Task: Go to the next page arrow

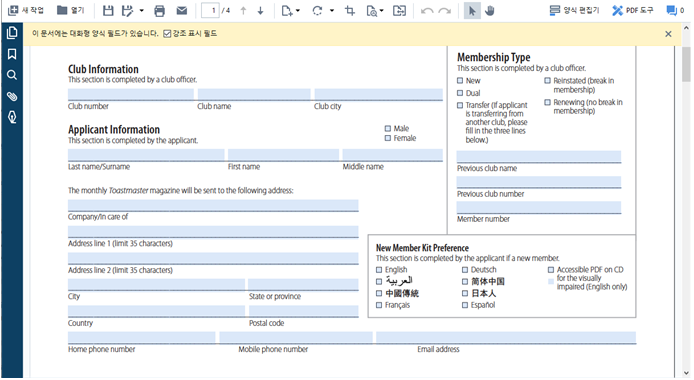Action: [x=261, y=11]
